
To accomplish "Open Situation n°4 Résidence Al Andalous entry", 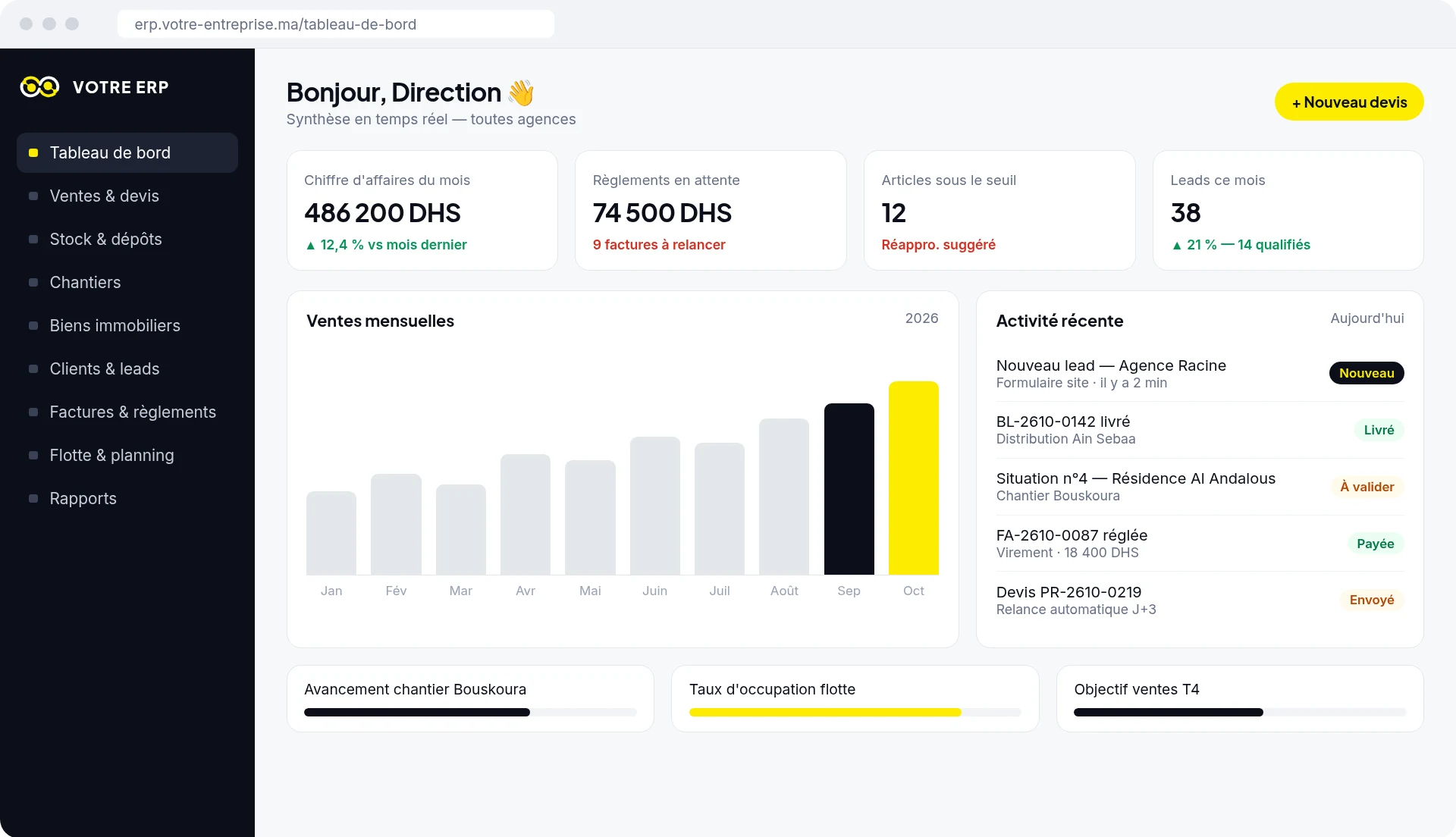I will pyautogui.click(x=1200, y=487).
